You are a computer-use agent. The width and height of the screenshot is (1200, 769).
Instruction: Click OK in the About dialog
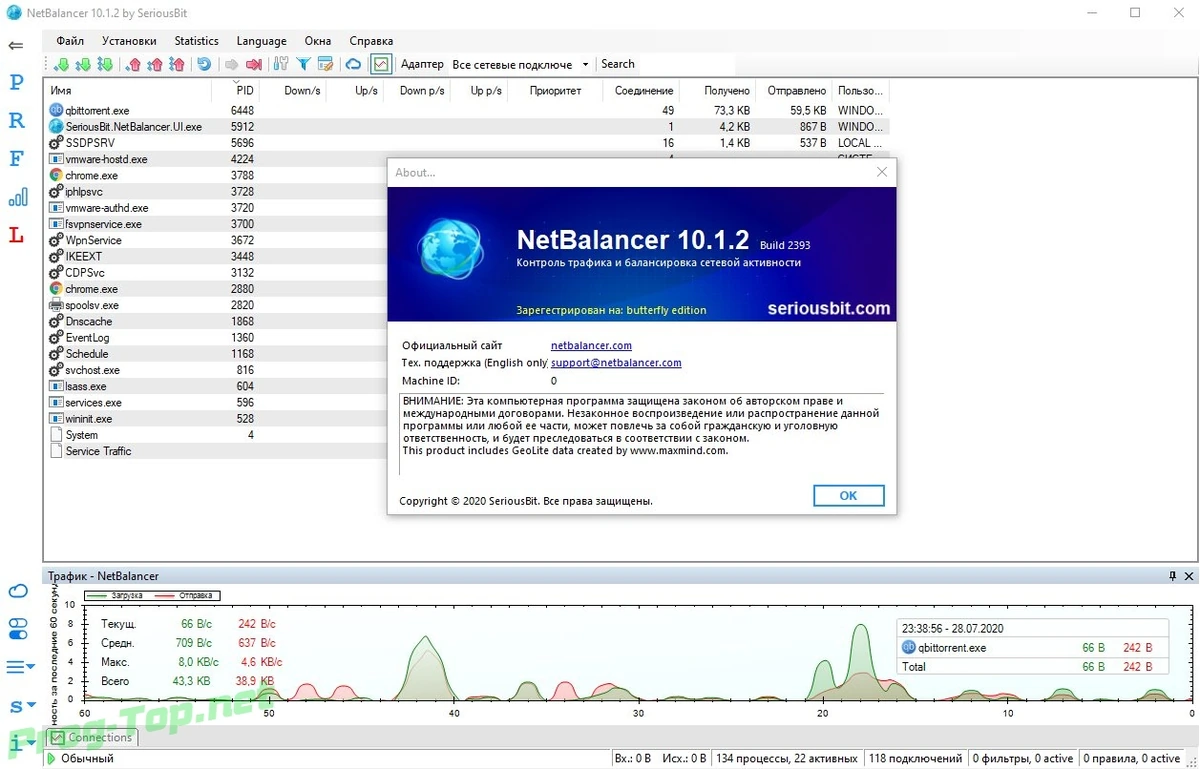[848, 495]
